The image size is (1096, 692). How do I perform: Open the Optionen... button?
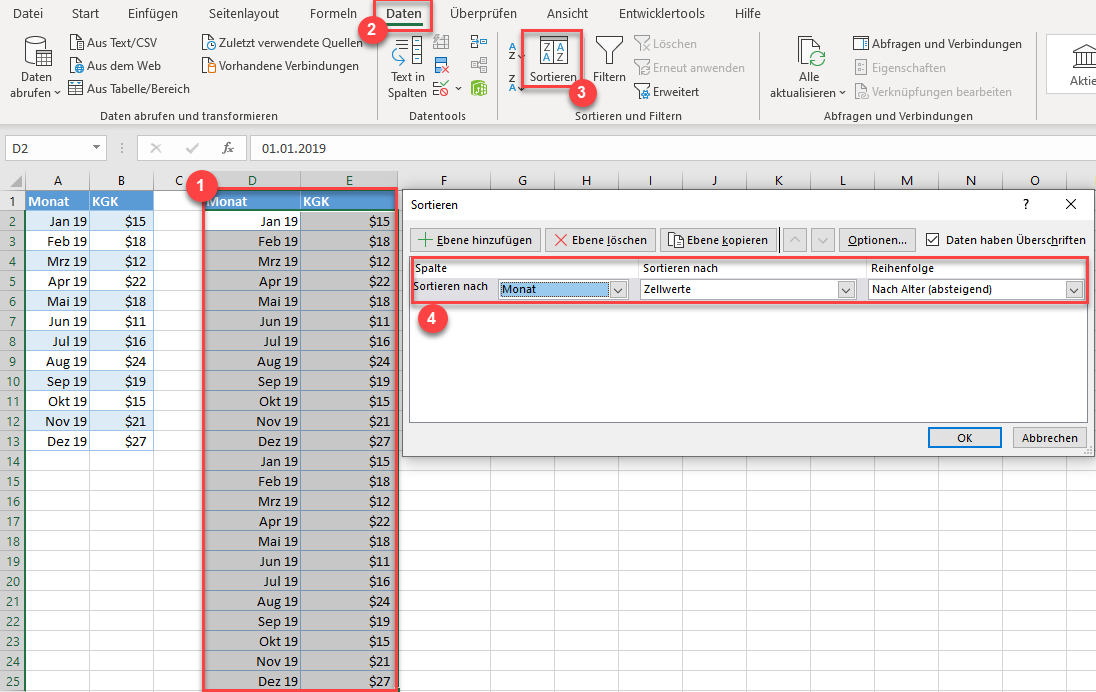pos(877,240)
